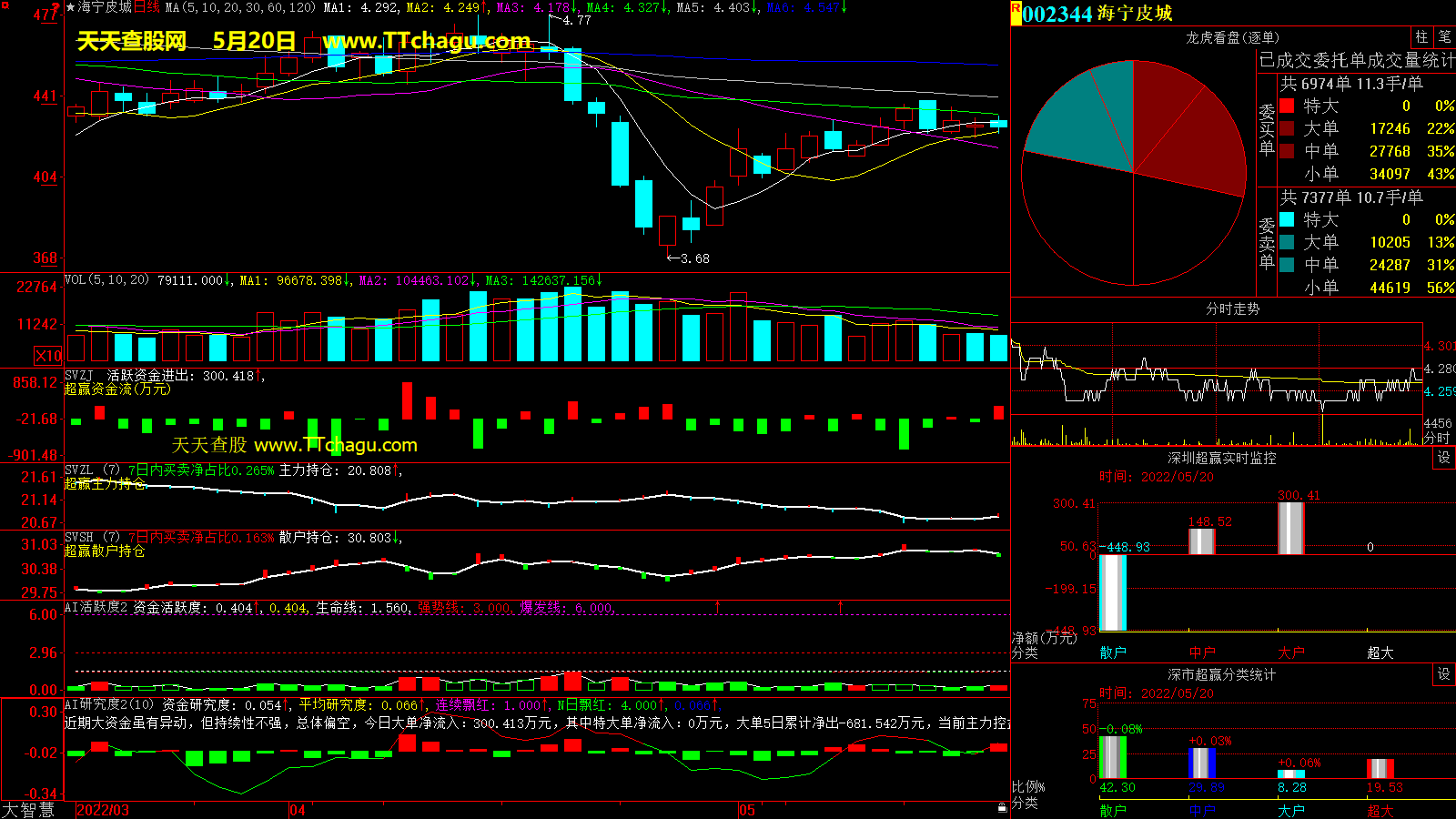
Task: Select the 龙虎看盘(逐单) panel title
Action: coord(1232,37)
